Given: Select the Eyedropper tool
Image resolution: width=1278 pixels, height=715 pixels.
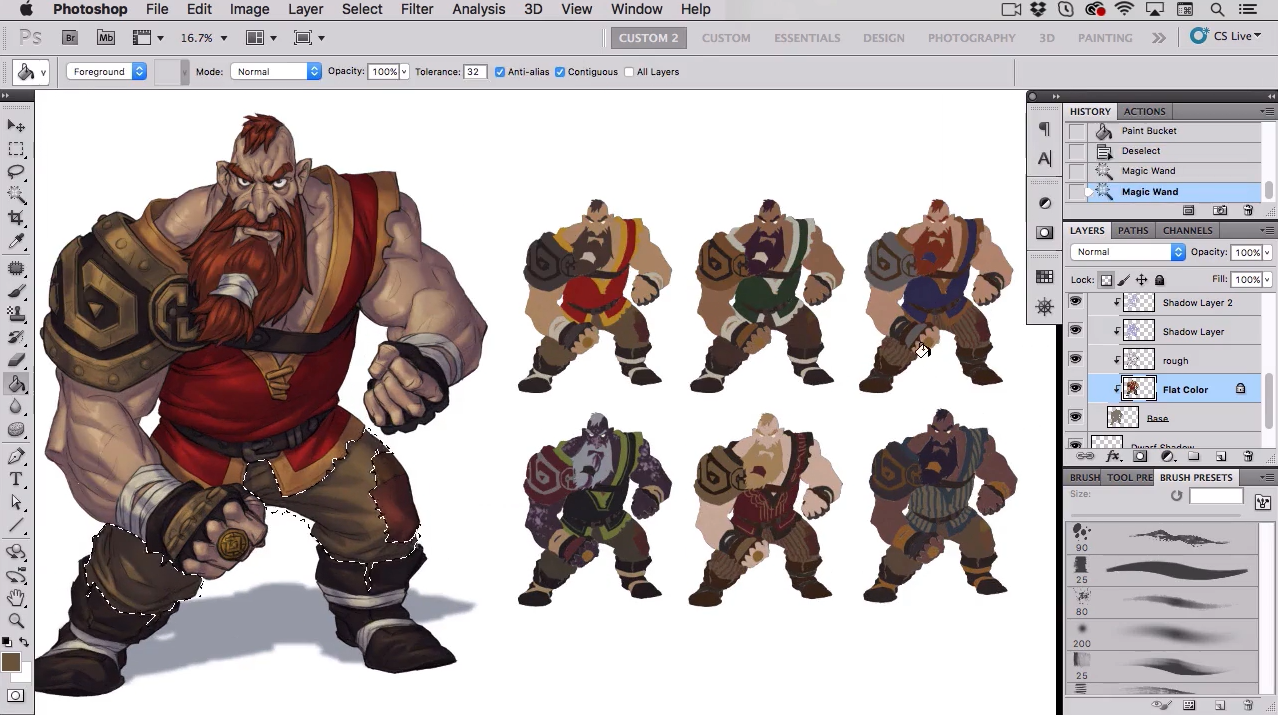Looking at the screenshot, I should tap(16, 242).
